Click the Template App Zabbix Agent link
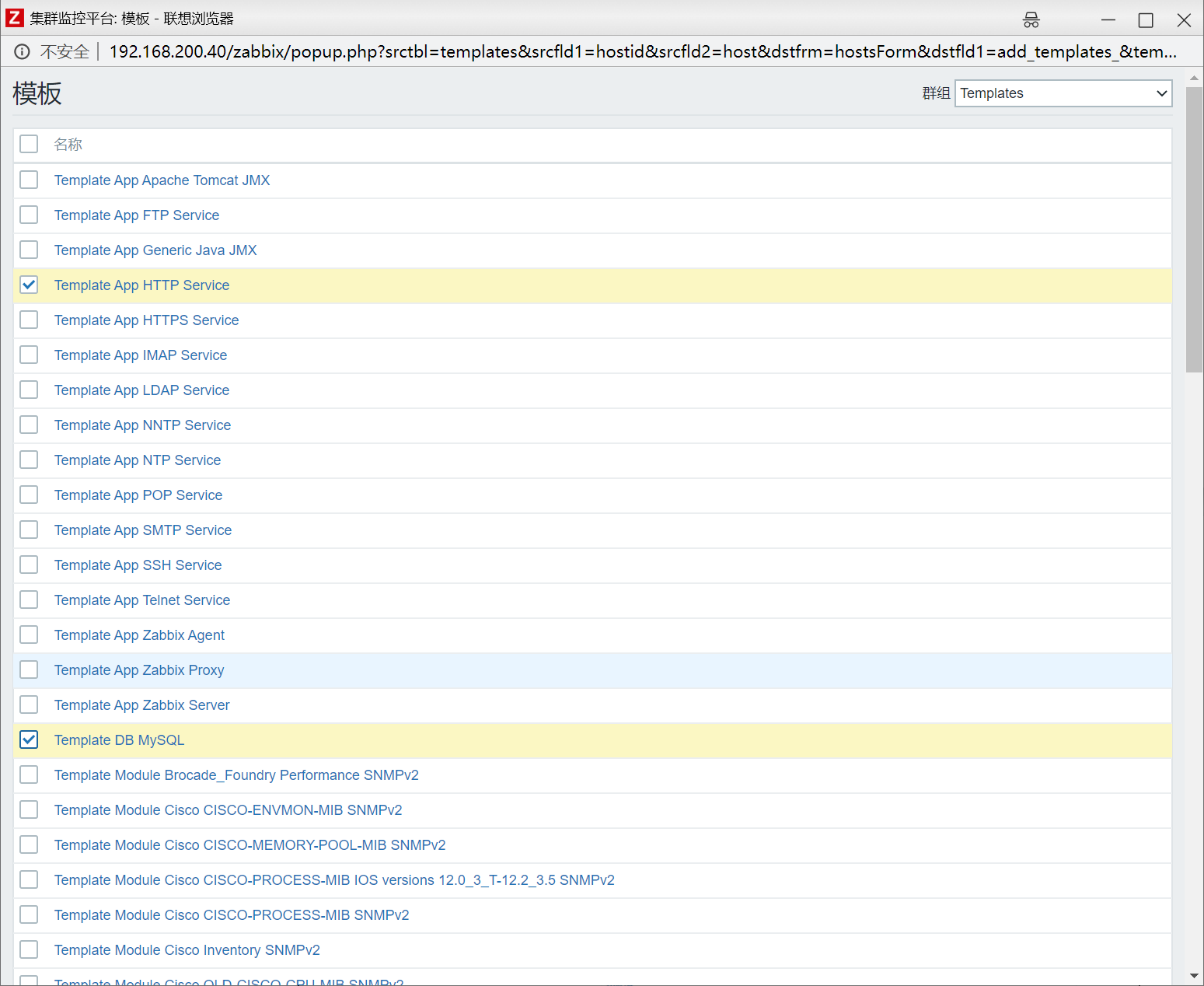 click(x=139, y=635)
